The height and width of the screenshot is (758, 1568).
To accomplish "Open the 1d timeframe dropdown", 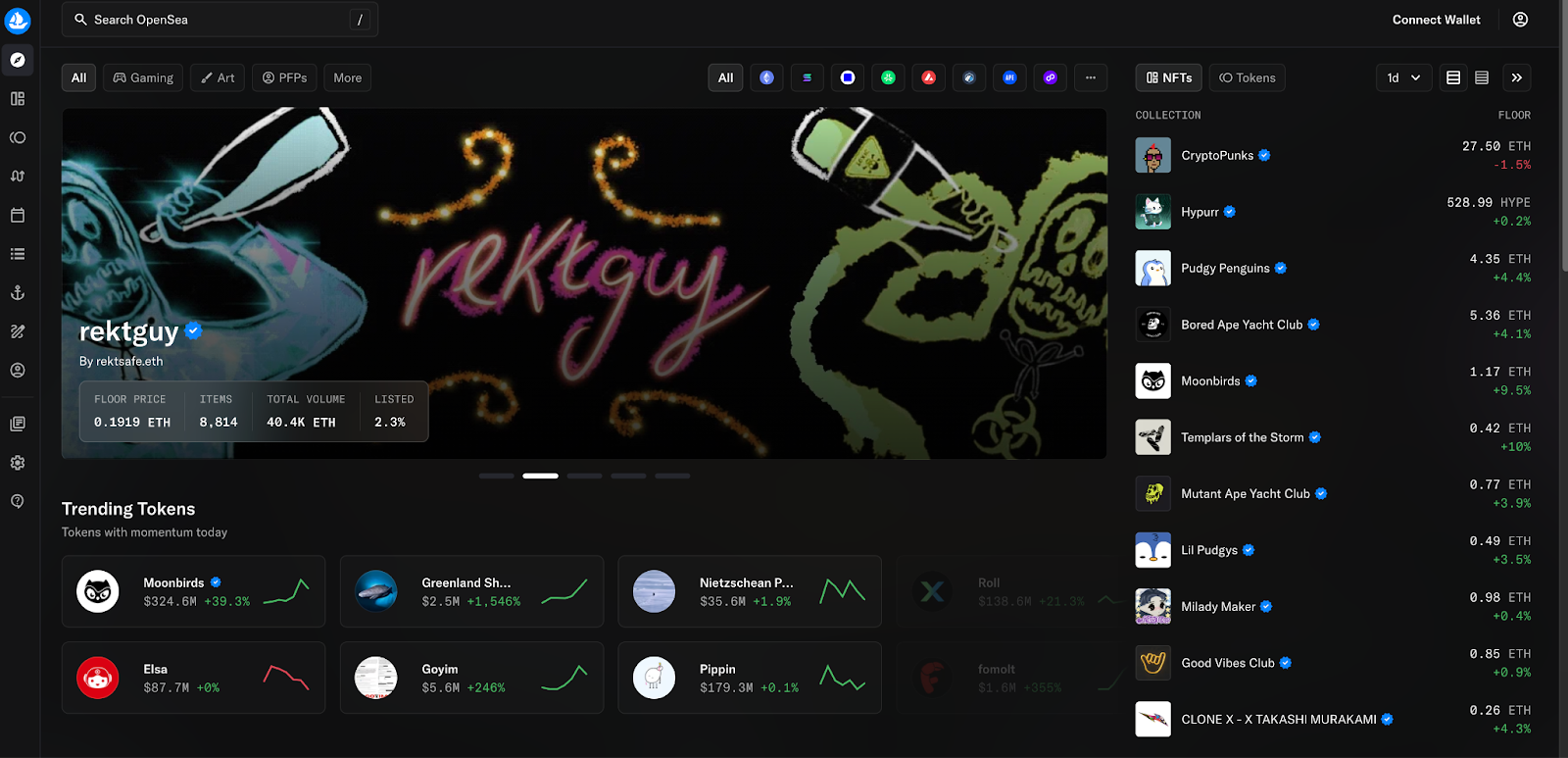I will (1403, 78).
